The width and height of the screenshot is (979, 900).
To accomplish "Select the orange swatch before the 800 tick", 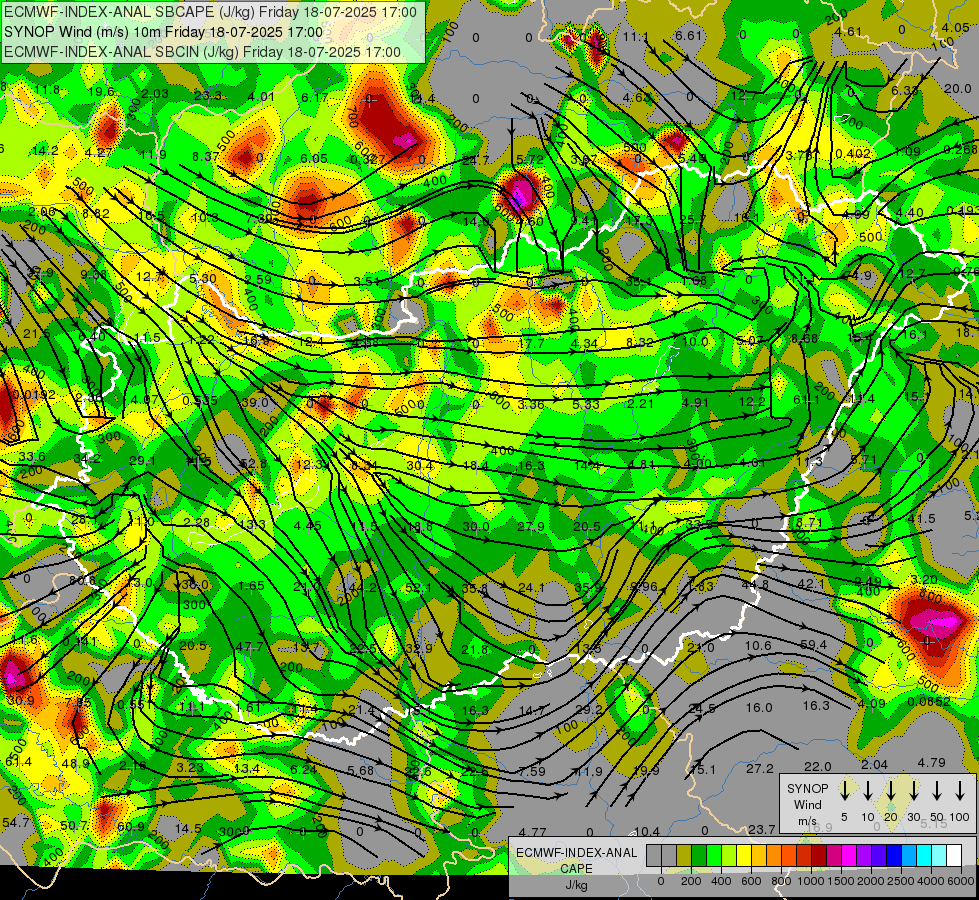I will pyautogui.click(x=774, y=855).
